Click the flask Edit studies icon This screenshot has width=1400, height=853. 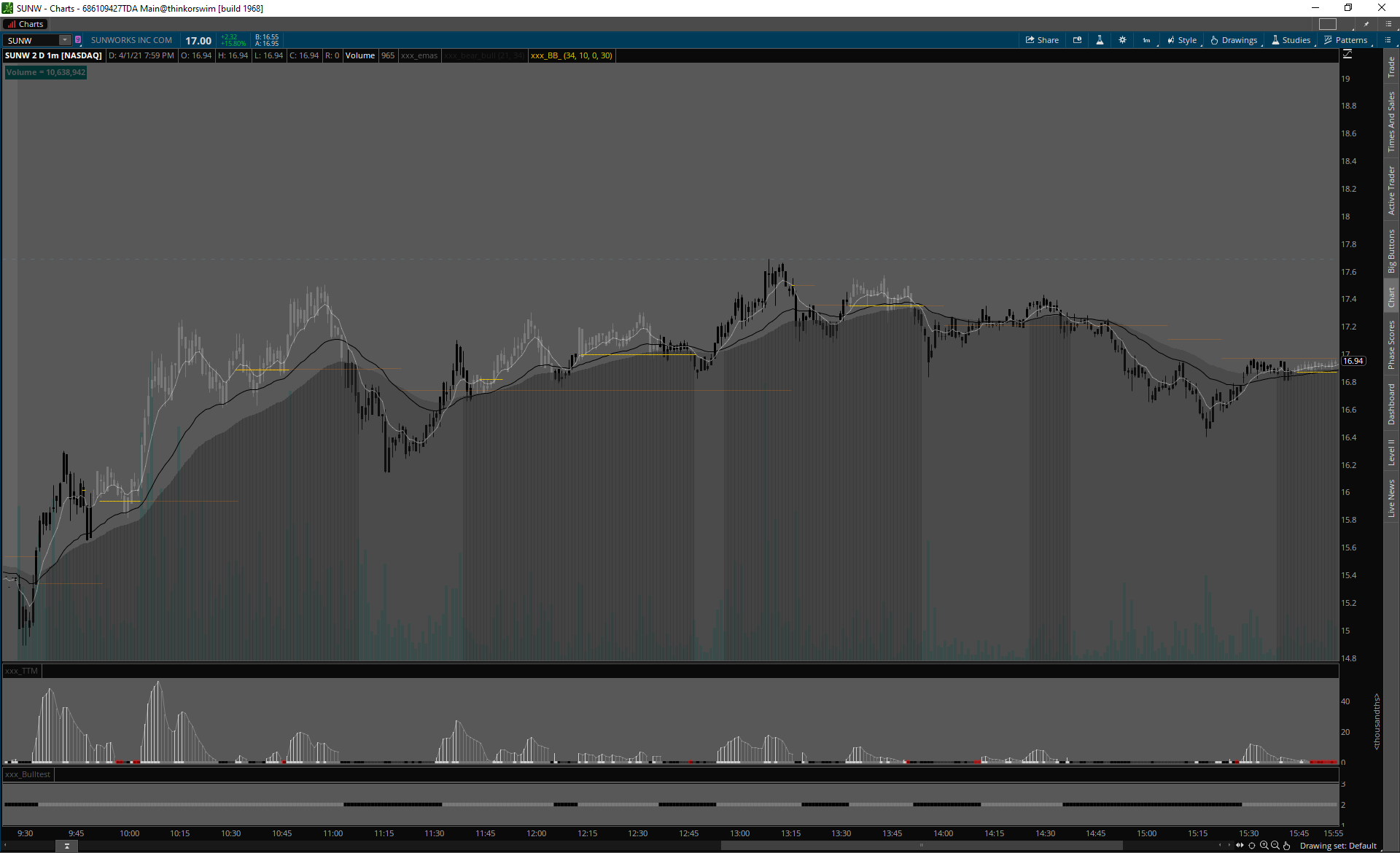point(1100,40)
